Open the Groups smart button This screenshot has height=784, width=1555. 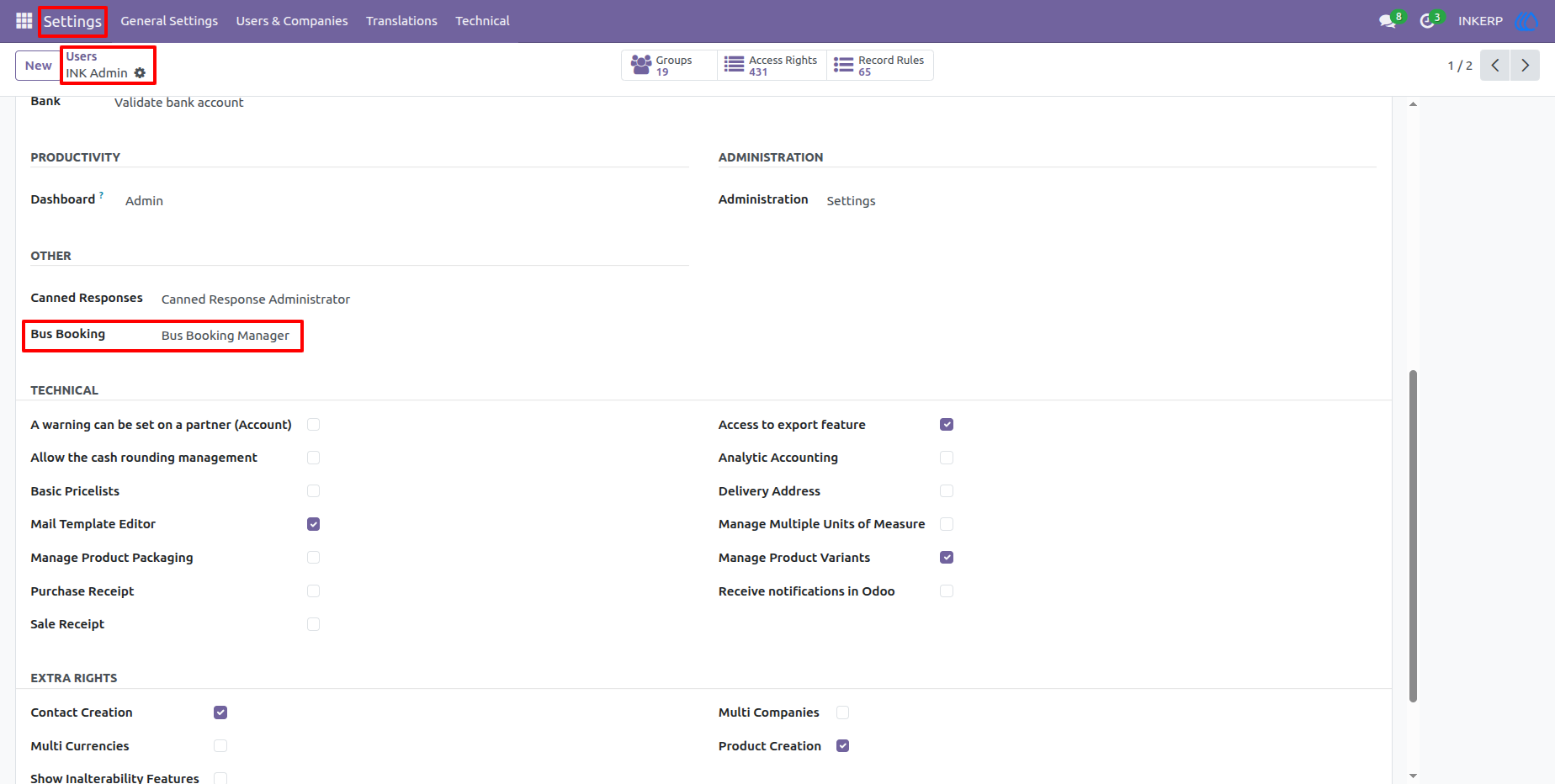[669, 66]
